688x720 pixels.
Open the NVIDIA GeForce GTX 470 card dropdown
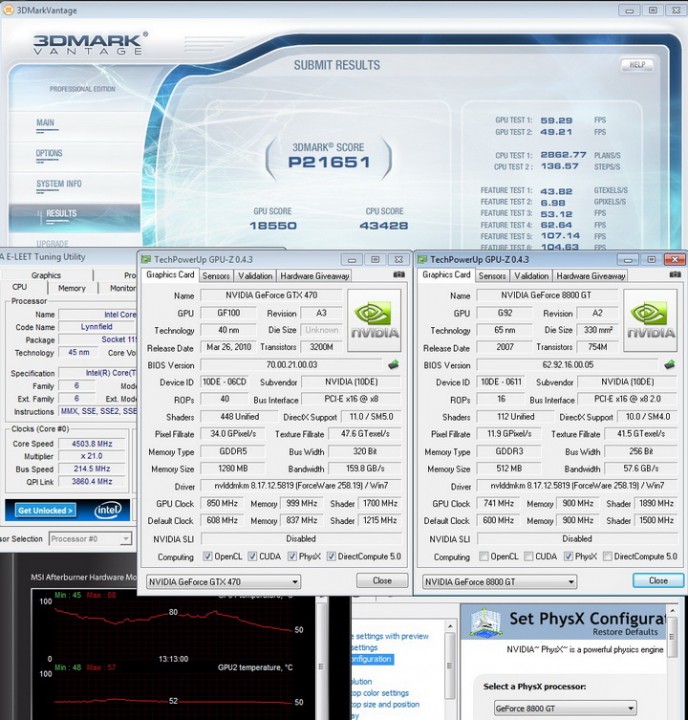click(223, 582)
